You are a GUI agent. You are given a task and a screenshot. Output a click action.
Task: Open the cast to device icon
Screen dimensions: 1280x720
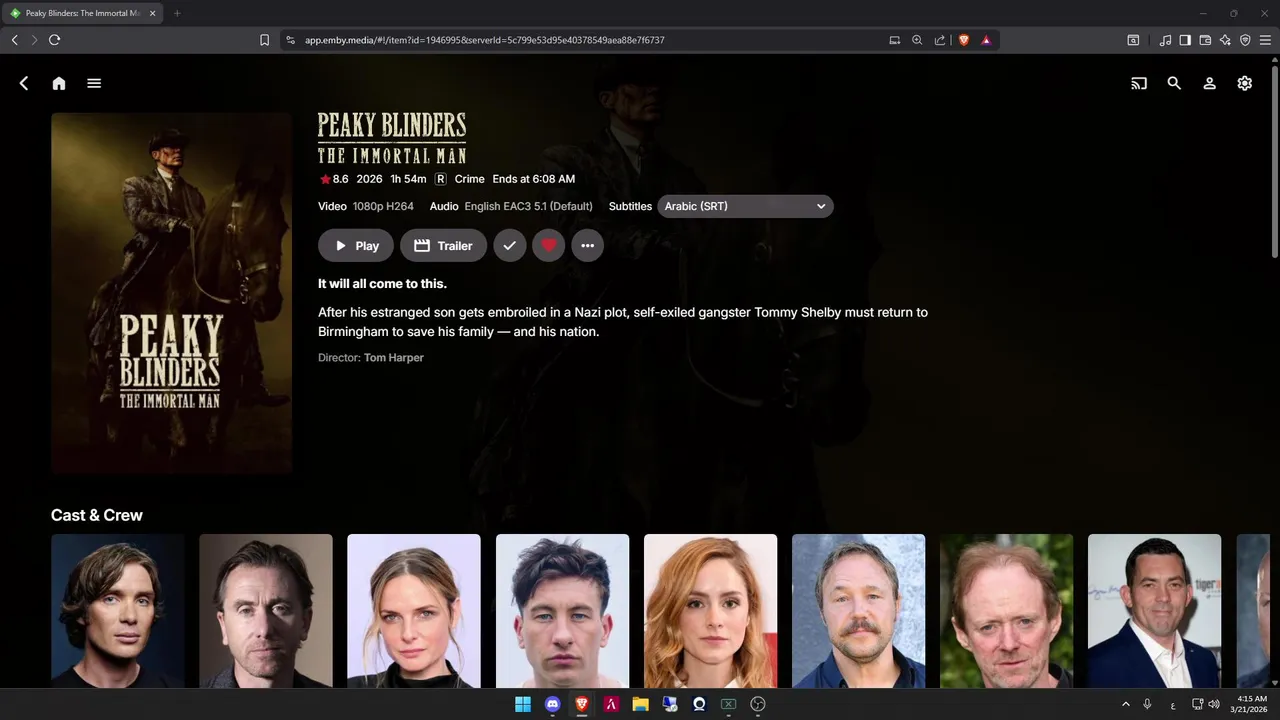pyautogui.click(x=1139, y=84)
